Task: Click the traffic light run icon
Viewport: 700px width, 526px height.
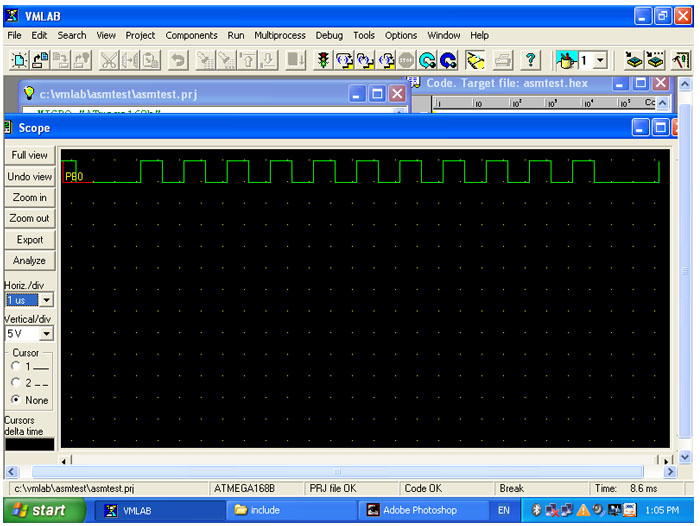Action: [x=323, y=61]
